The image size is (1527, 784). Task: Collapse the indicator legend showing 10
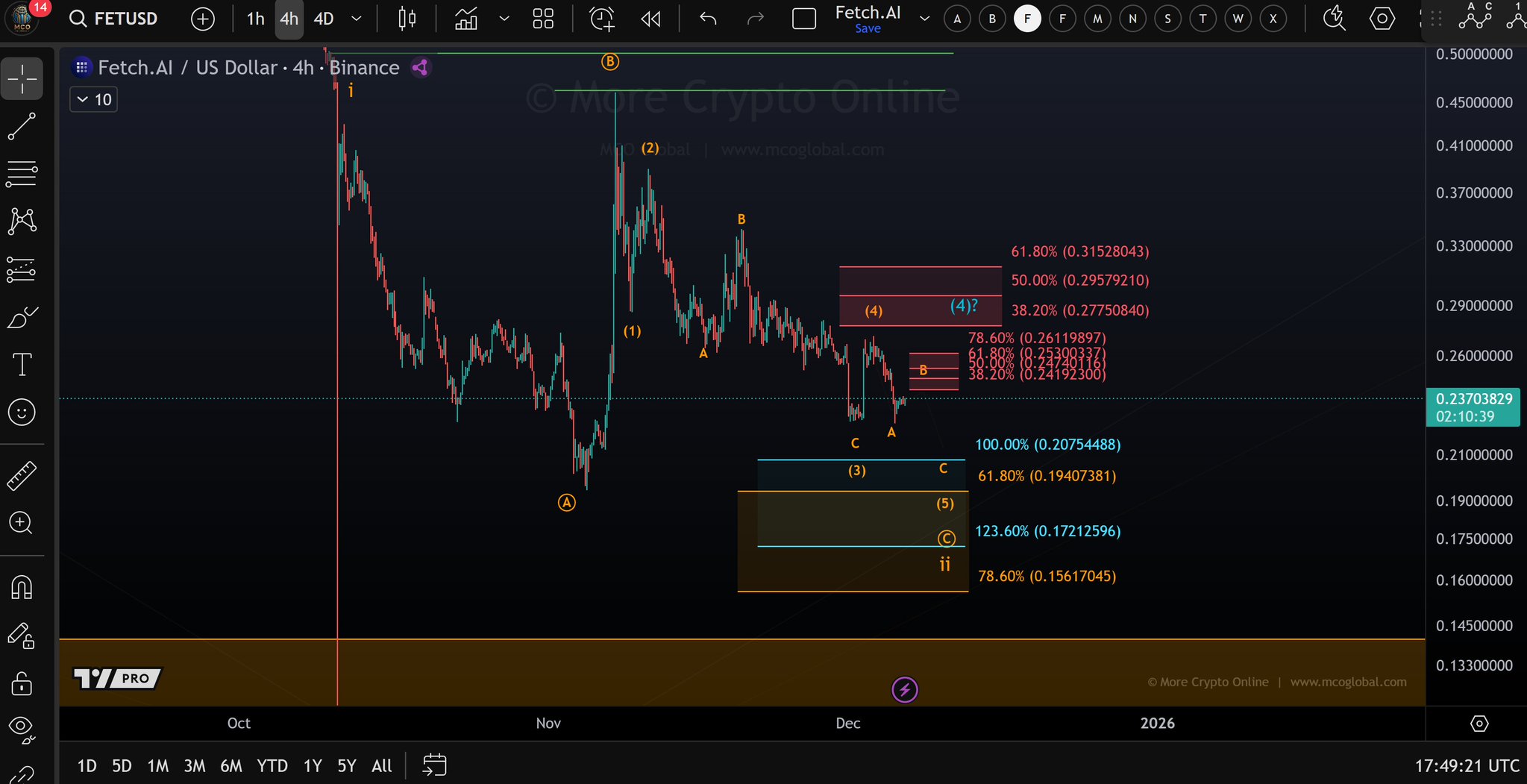click(83, 99)
